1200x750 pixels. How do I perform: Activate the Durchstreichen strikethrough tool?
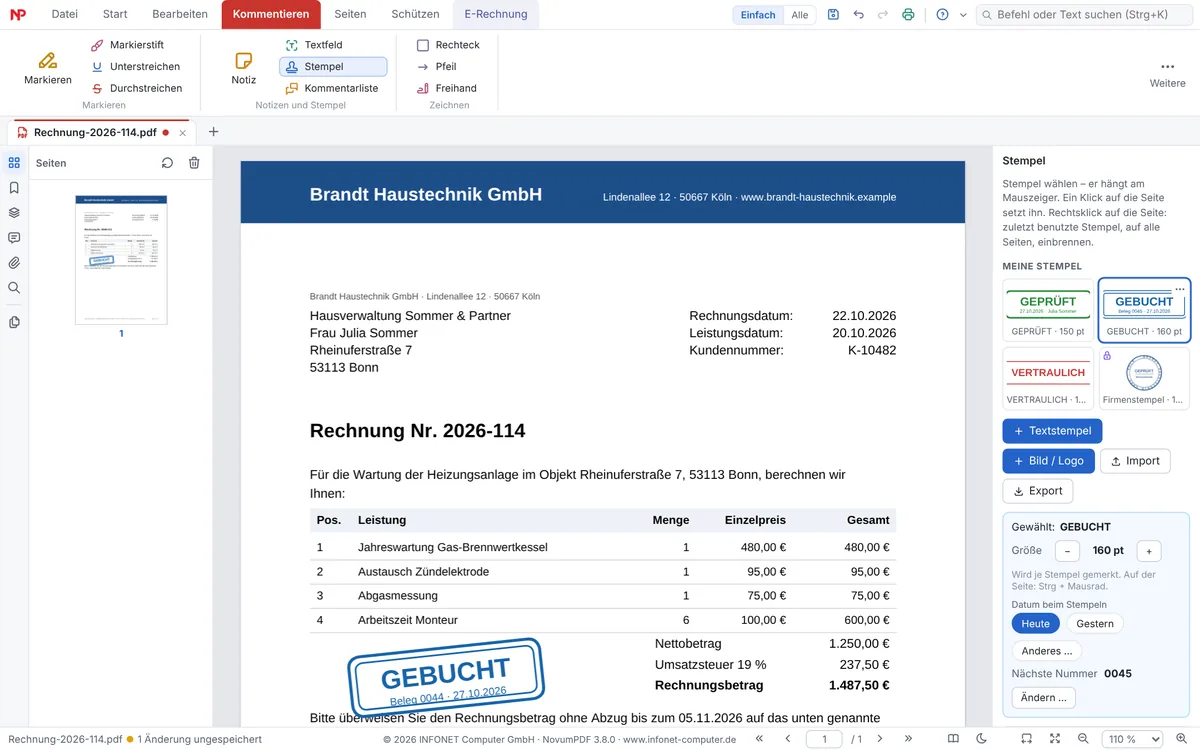[136, 88]
